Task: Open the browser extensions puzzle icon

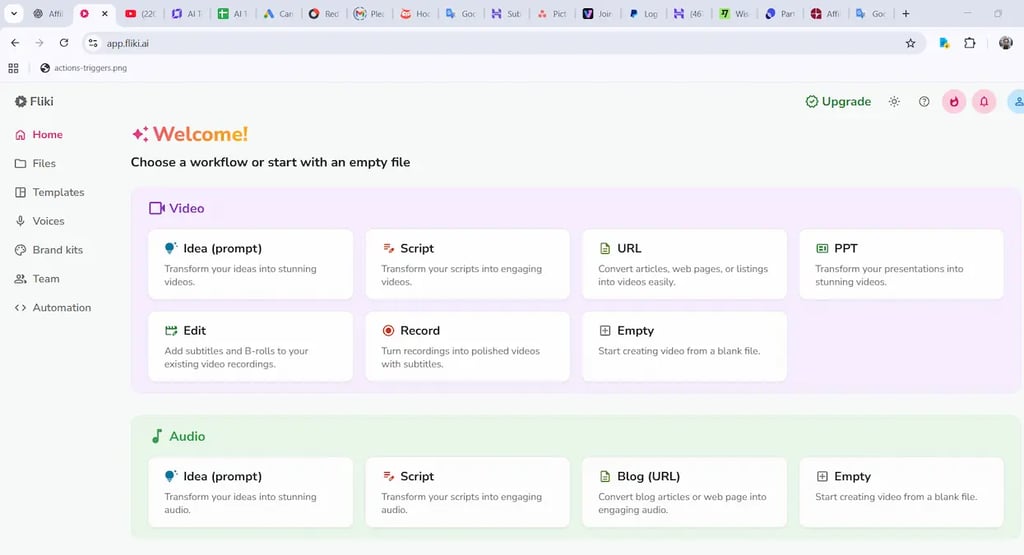Action: tap(970, 43)
